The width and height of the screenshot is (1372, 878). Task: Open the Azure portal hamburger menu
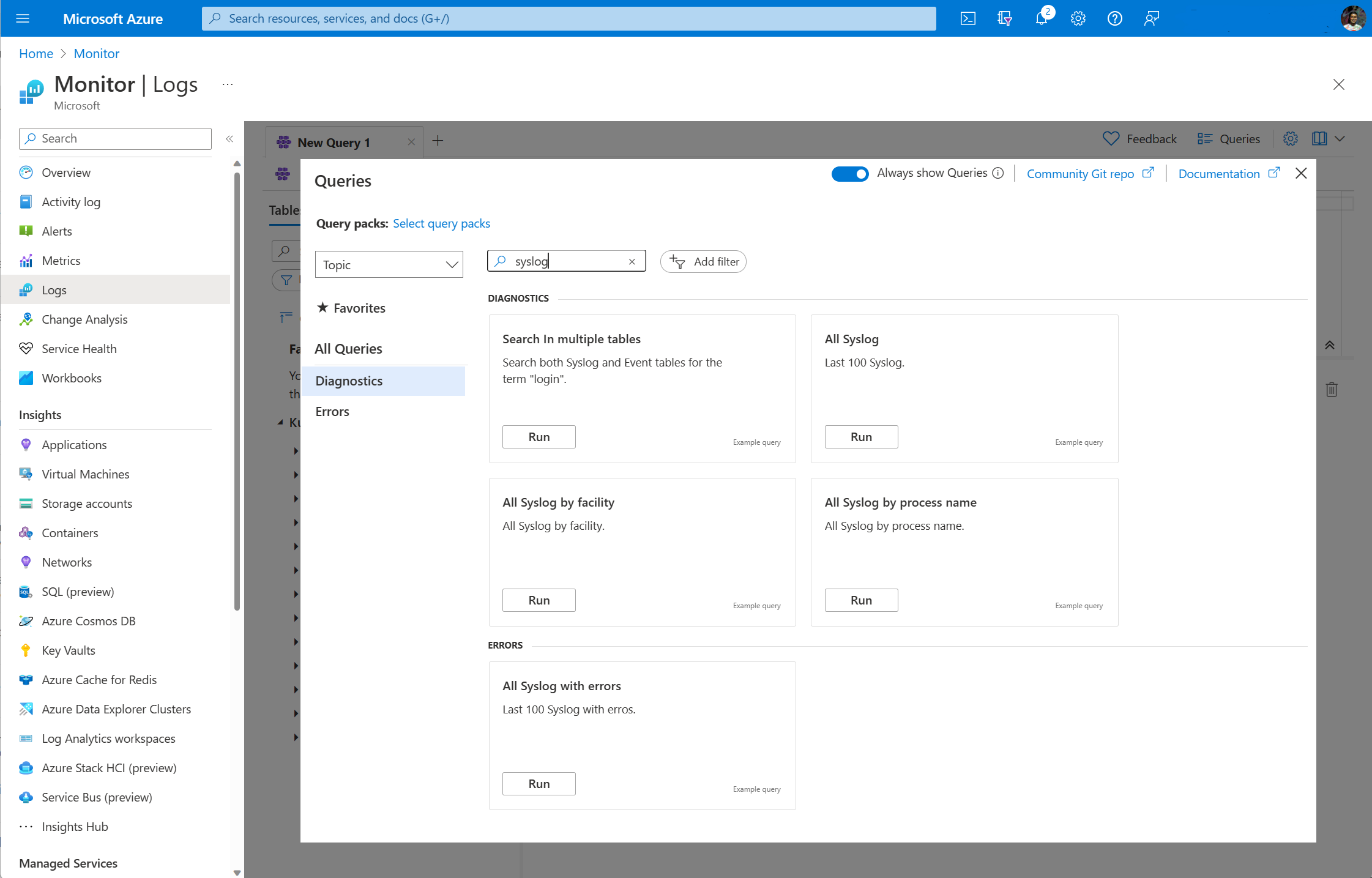(x=23, y=18)
